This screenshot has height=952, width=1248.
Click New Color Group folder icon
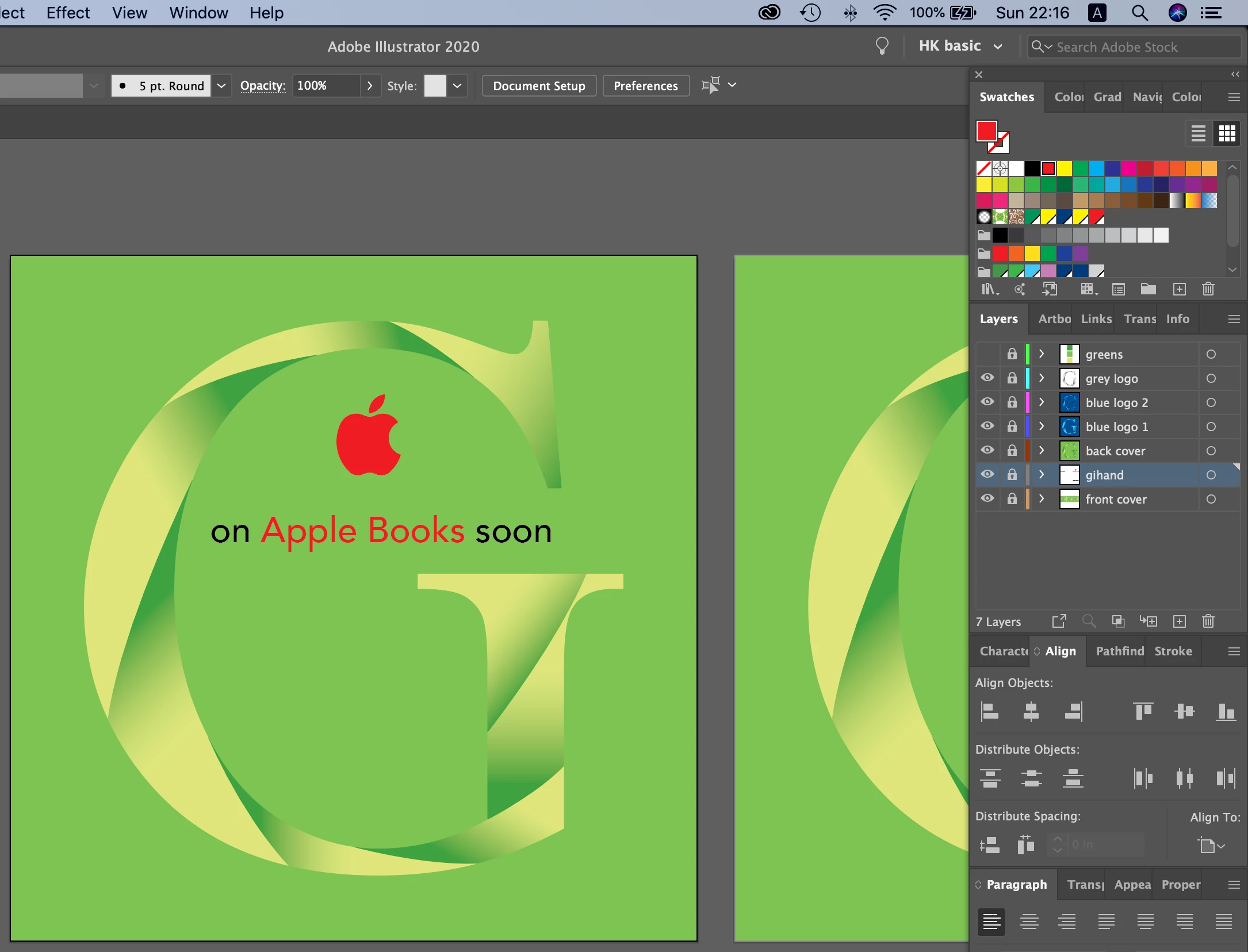click(x=1148, y=289)
